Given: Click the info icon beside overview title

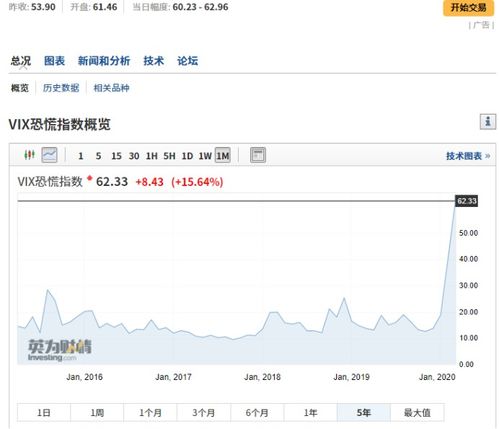Looking at the screenshot, I should coord(488,122).
